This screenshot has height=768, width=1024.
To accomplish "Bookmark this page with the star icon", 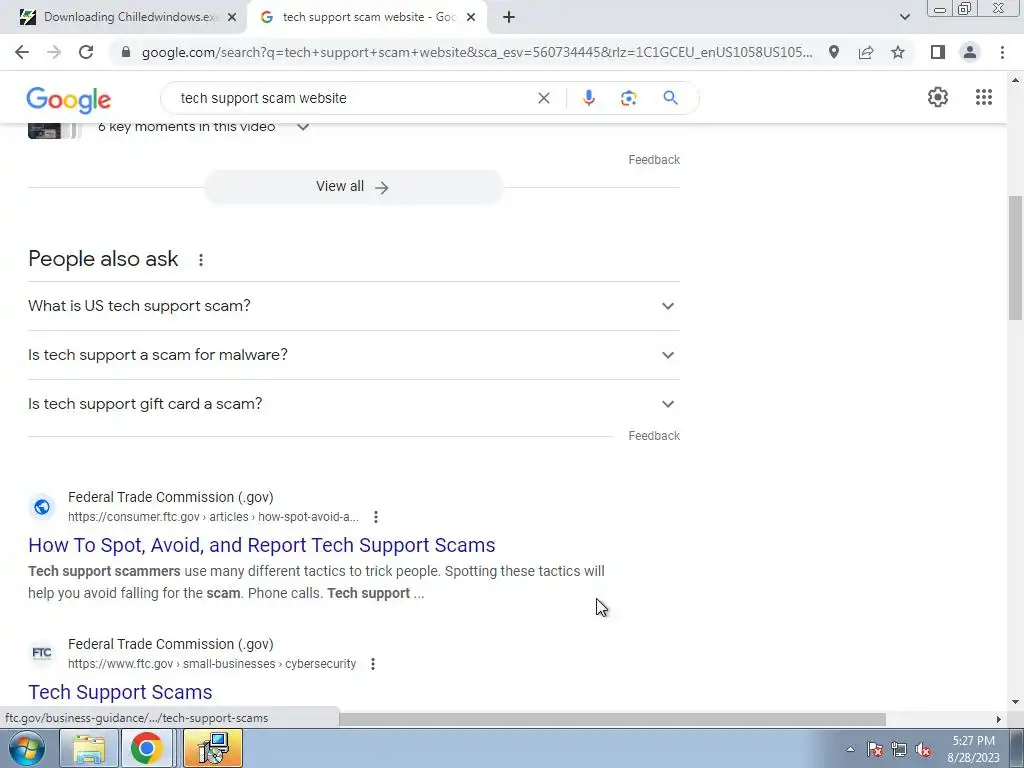I will pyautogui.click(x=898, y=52).
